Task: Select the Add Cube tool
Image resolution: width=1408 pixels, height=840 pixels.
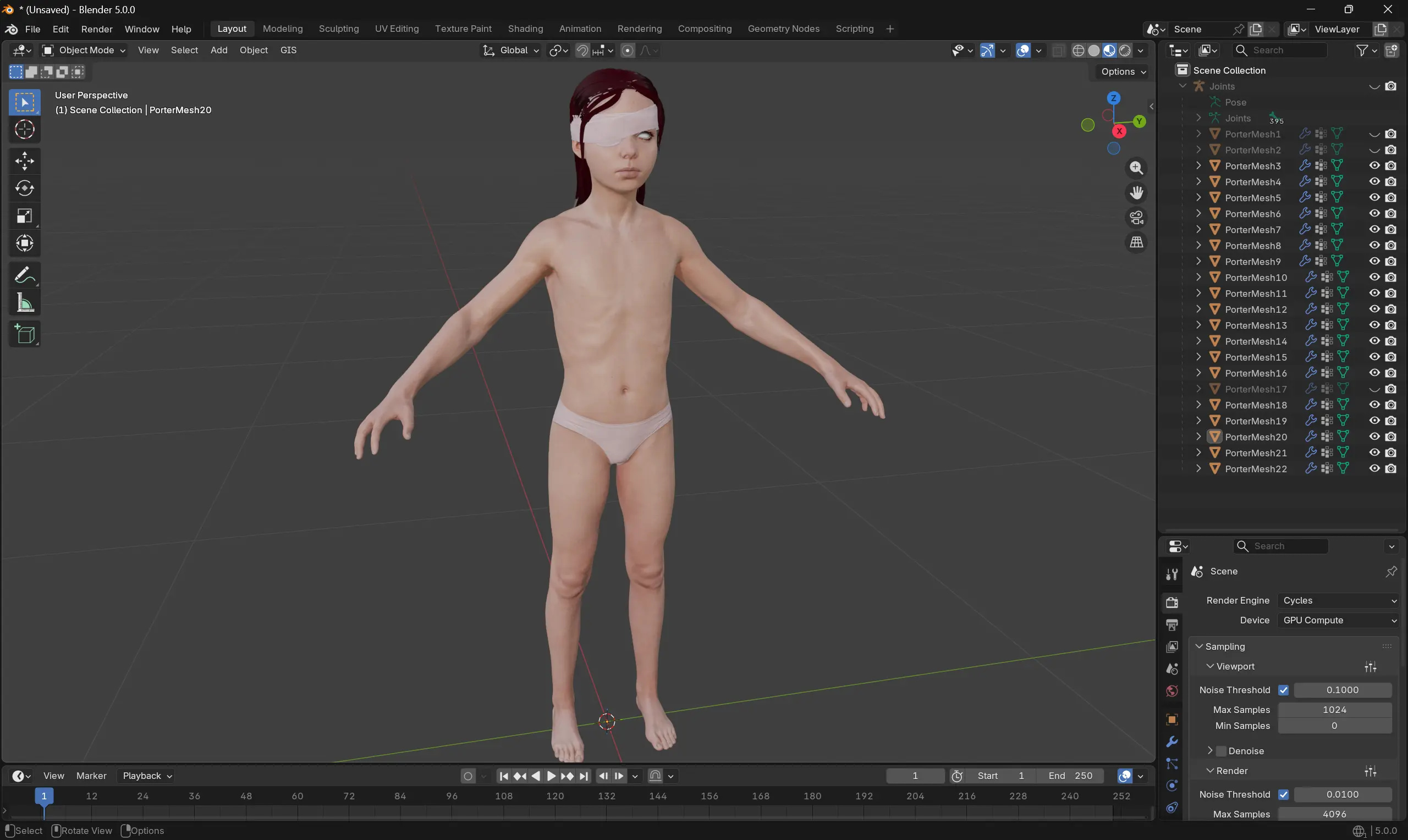Action: 24,334
